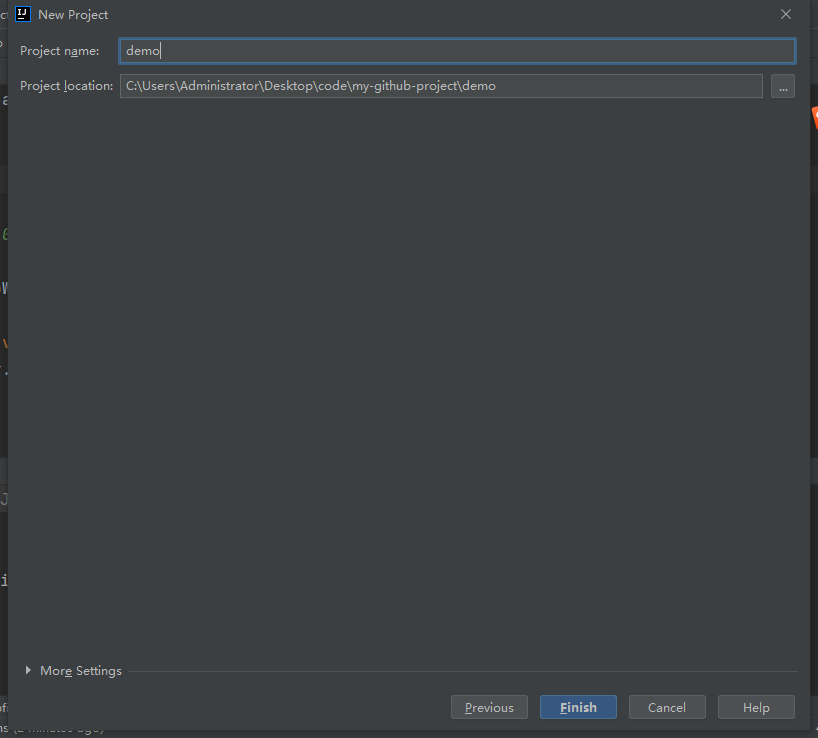Go back with the Previous button

pyautogui.click(x=489, y=707)
